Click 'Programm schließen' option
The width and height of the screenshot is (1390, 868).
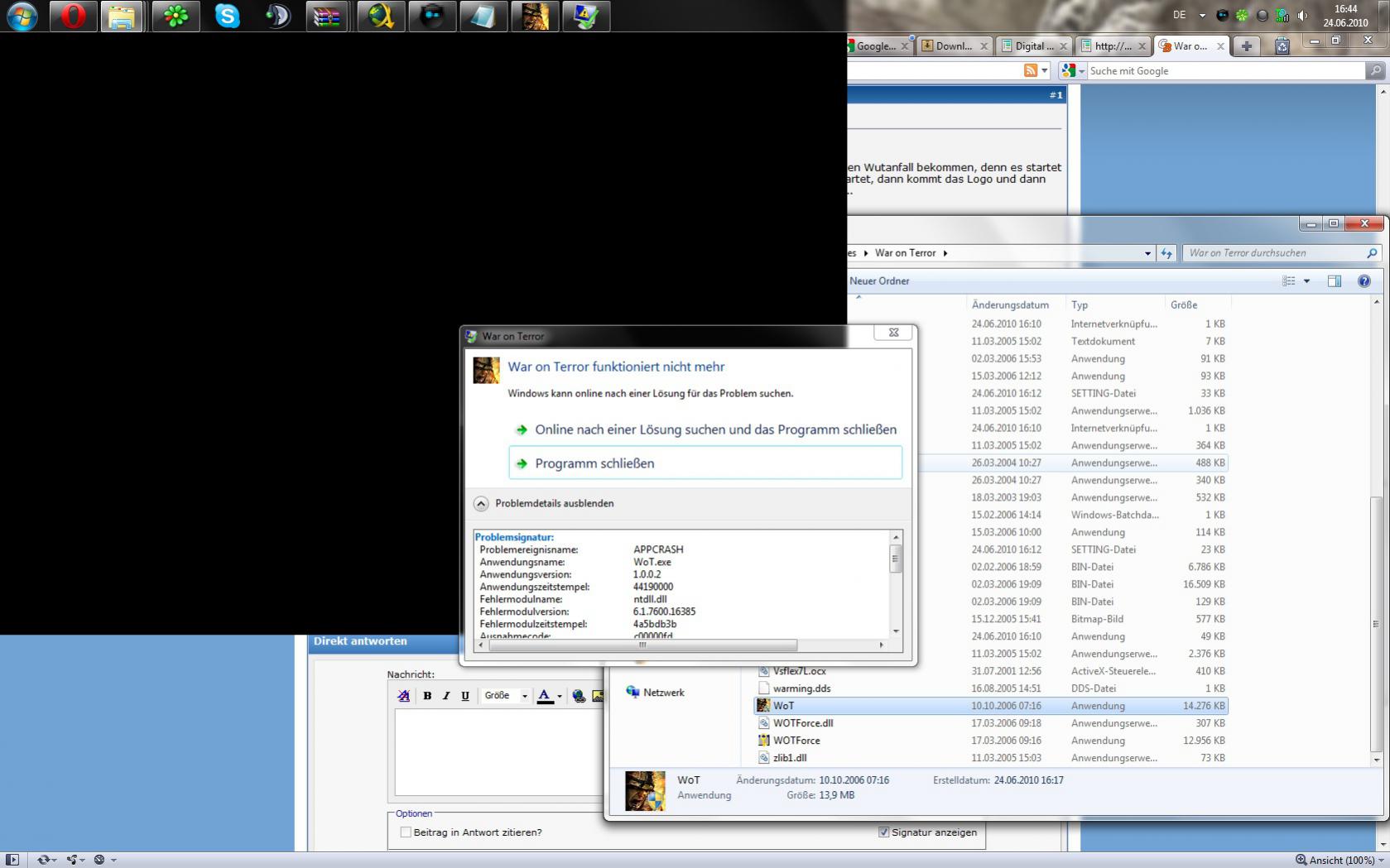click(x=705, y=463)
